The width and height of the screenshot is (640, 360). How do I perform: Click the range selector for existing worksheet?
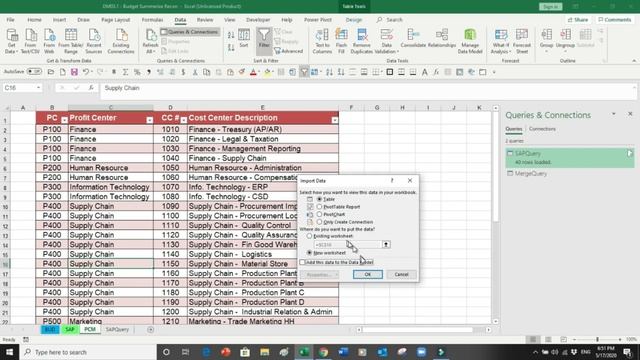coord(386,244)
